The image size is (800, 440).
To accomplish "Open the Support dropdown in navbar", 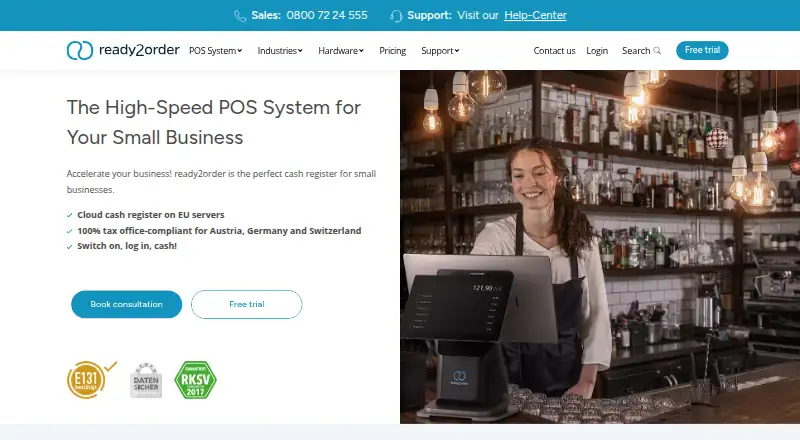I will [x=440, y=51].
